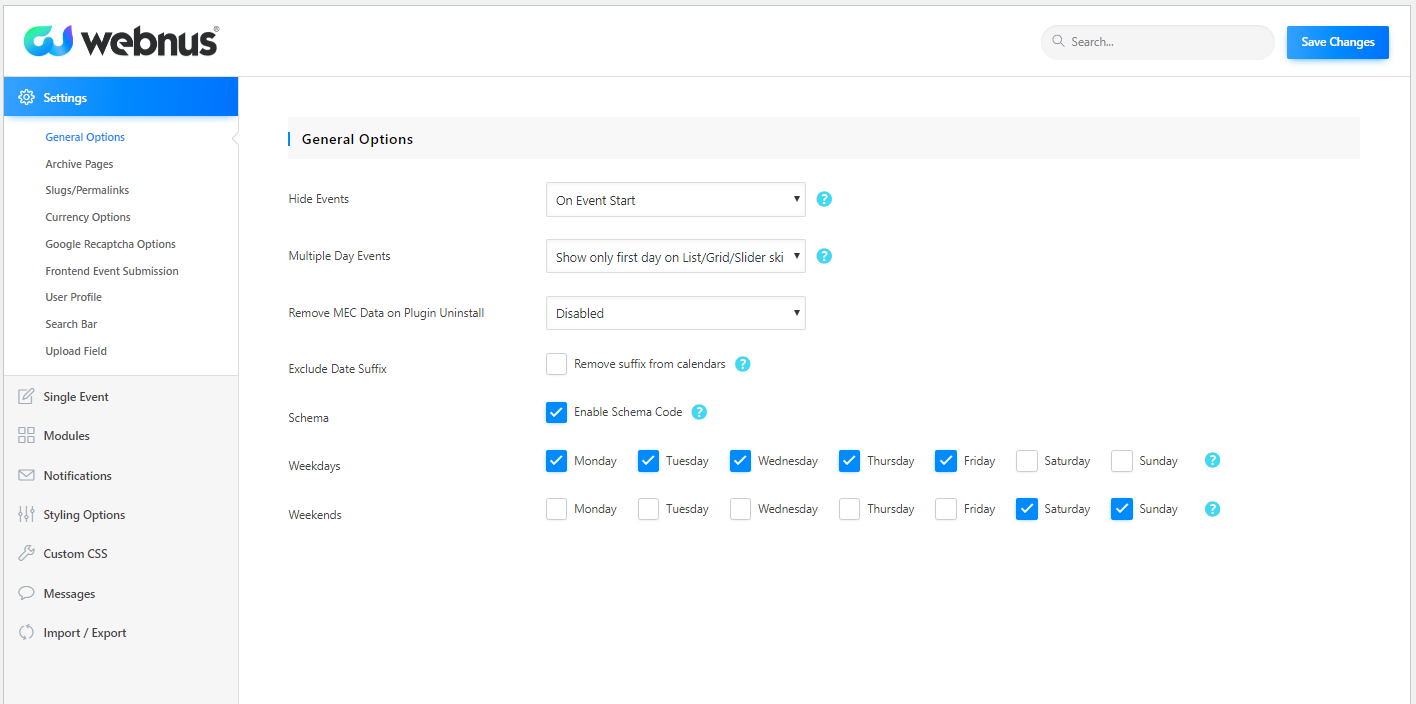Uncheck Sunday in the Weekends row

coord(1122,509)
